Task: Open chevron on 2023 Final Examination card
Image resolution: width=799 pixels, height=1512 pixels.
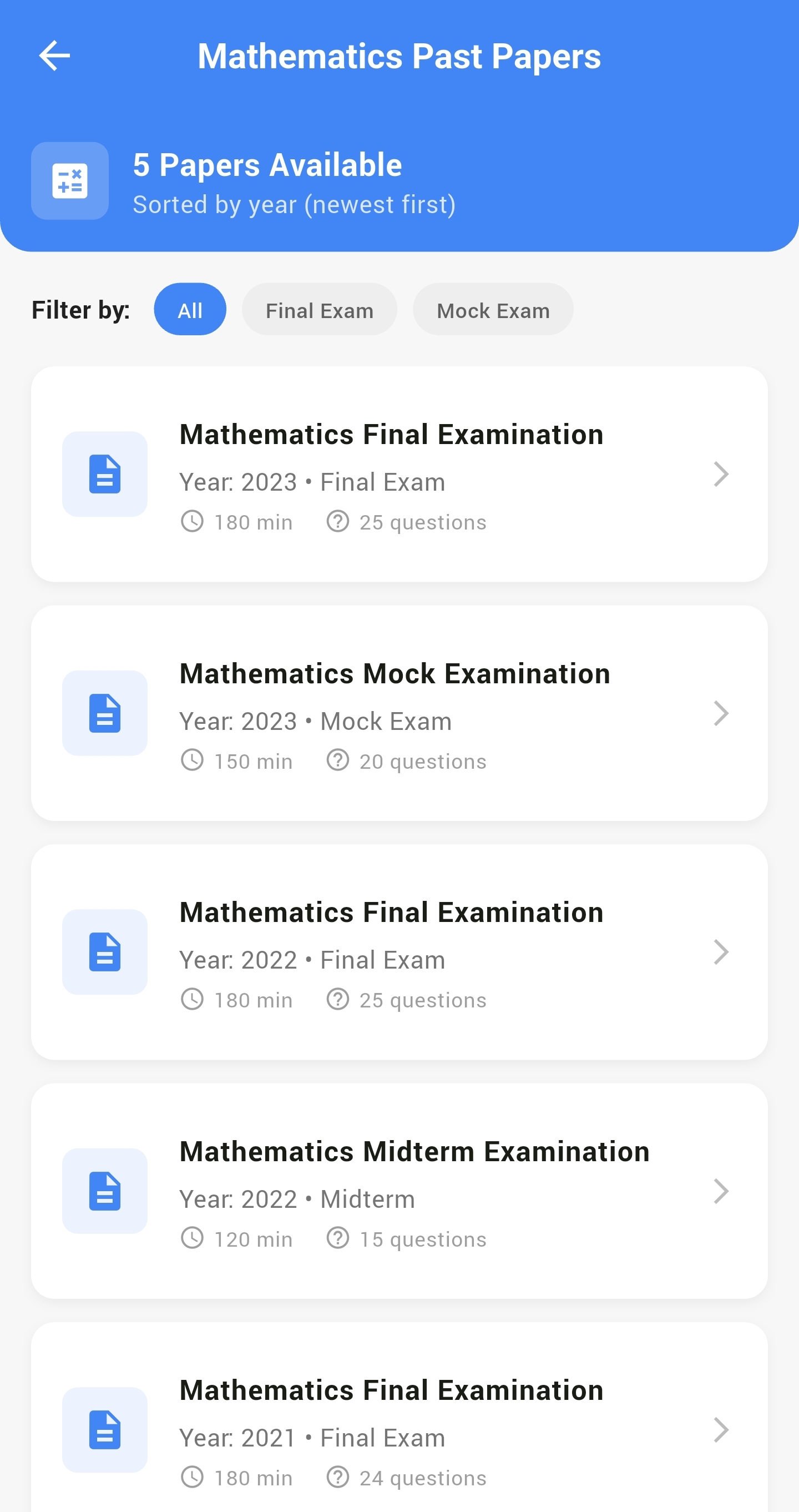Action: pyautogui.click(x=721, y=474)
